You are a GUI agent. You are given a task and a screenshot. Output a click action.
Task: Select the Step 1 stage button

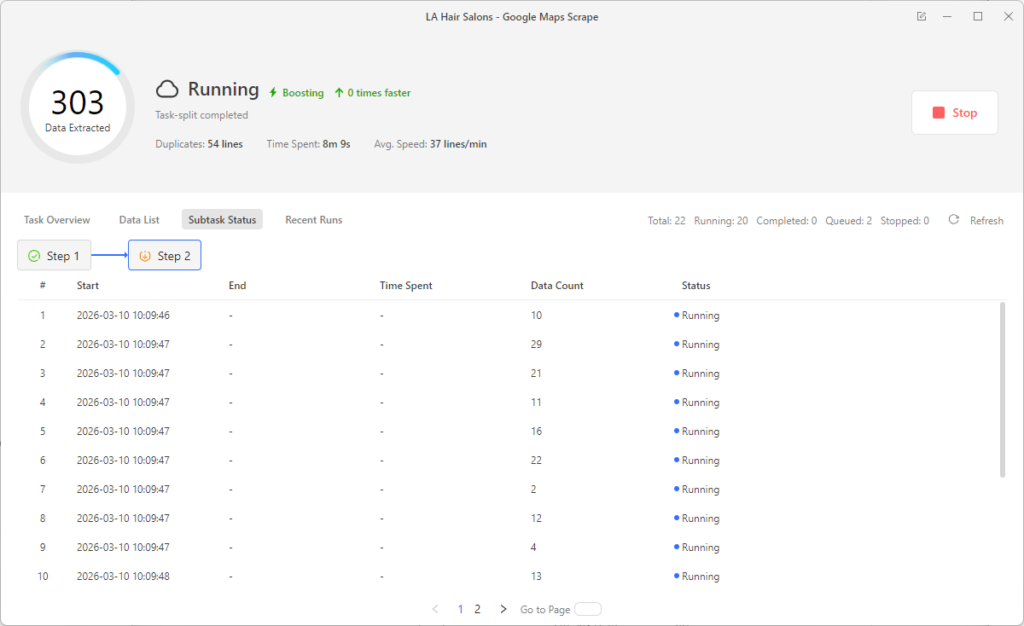(x=54, y=256)
